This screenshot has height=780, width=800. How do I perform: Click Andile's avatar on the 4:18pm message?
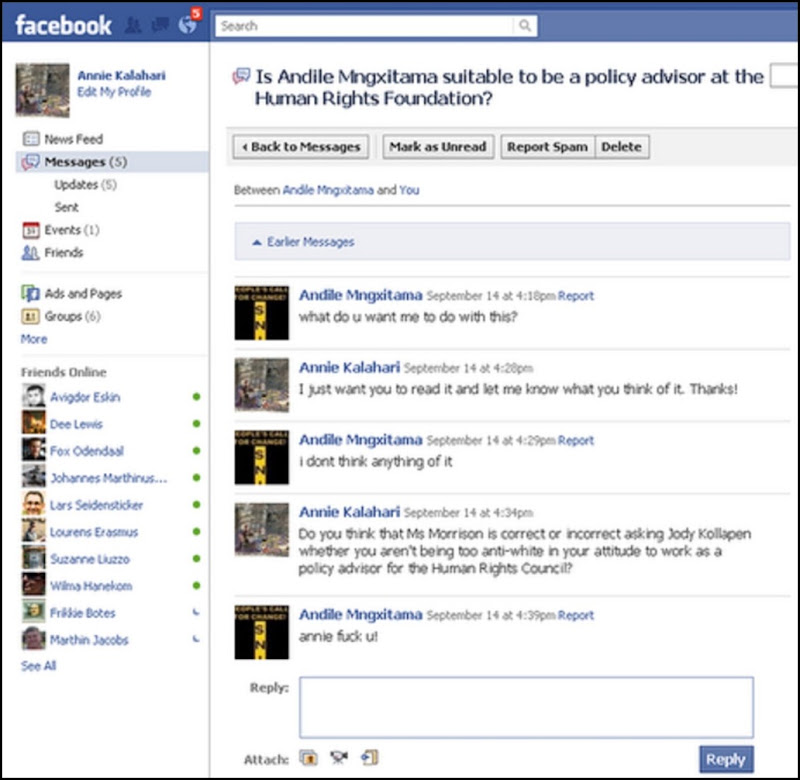[x=262, y=313]
